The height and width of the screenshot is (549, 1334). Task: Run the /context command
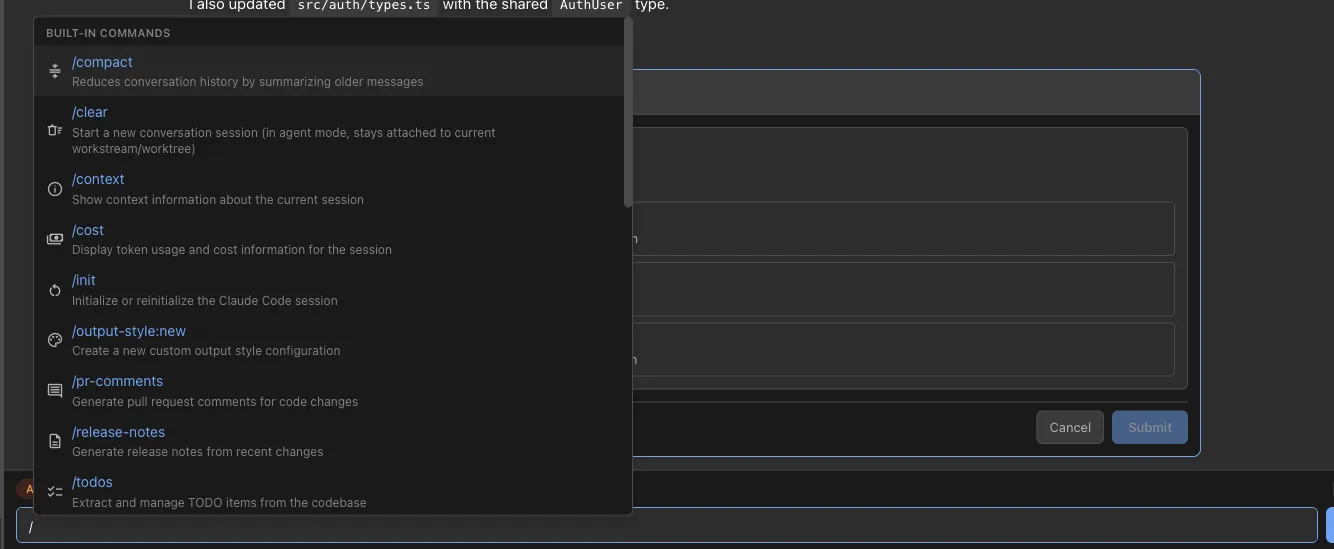point(98,179)
